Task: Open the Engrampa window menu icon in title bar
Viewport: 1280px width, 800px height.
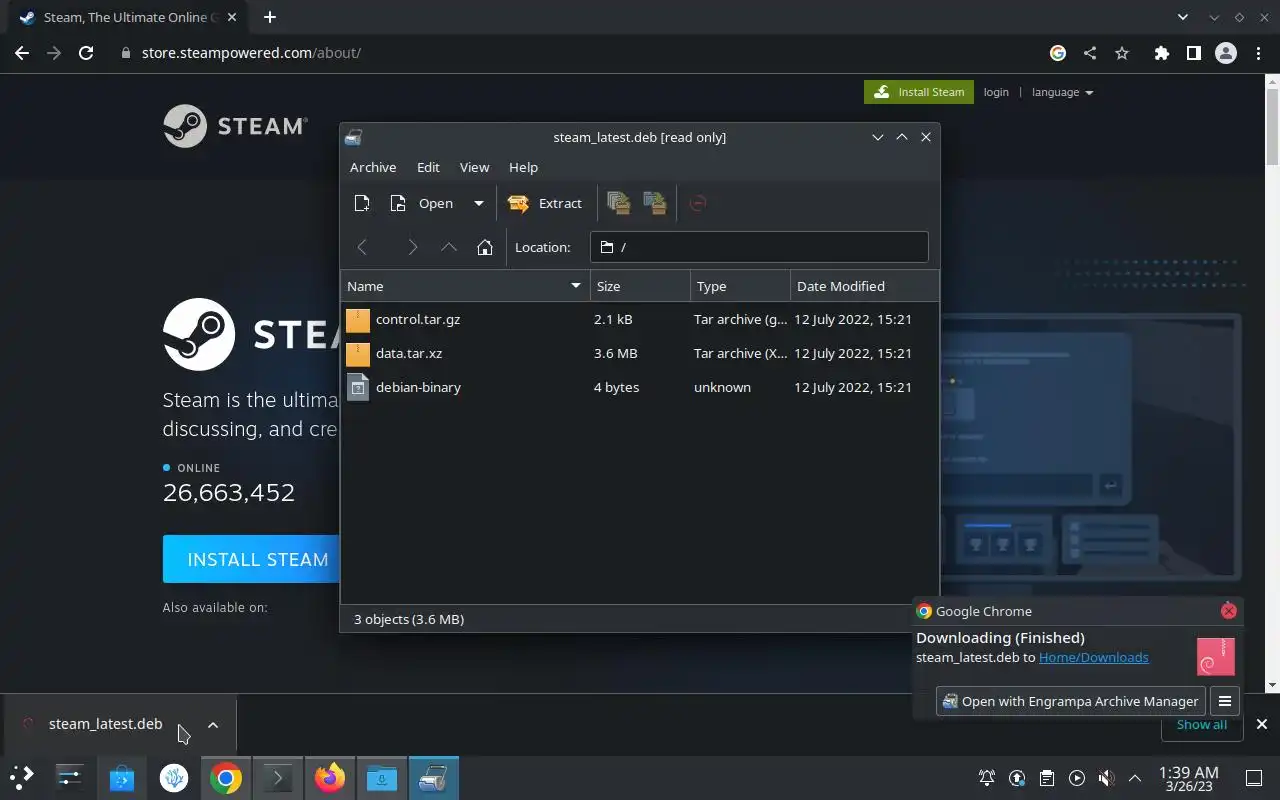Action: [353, 137]
